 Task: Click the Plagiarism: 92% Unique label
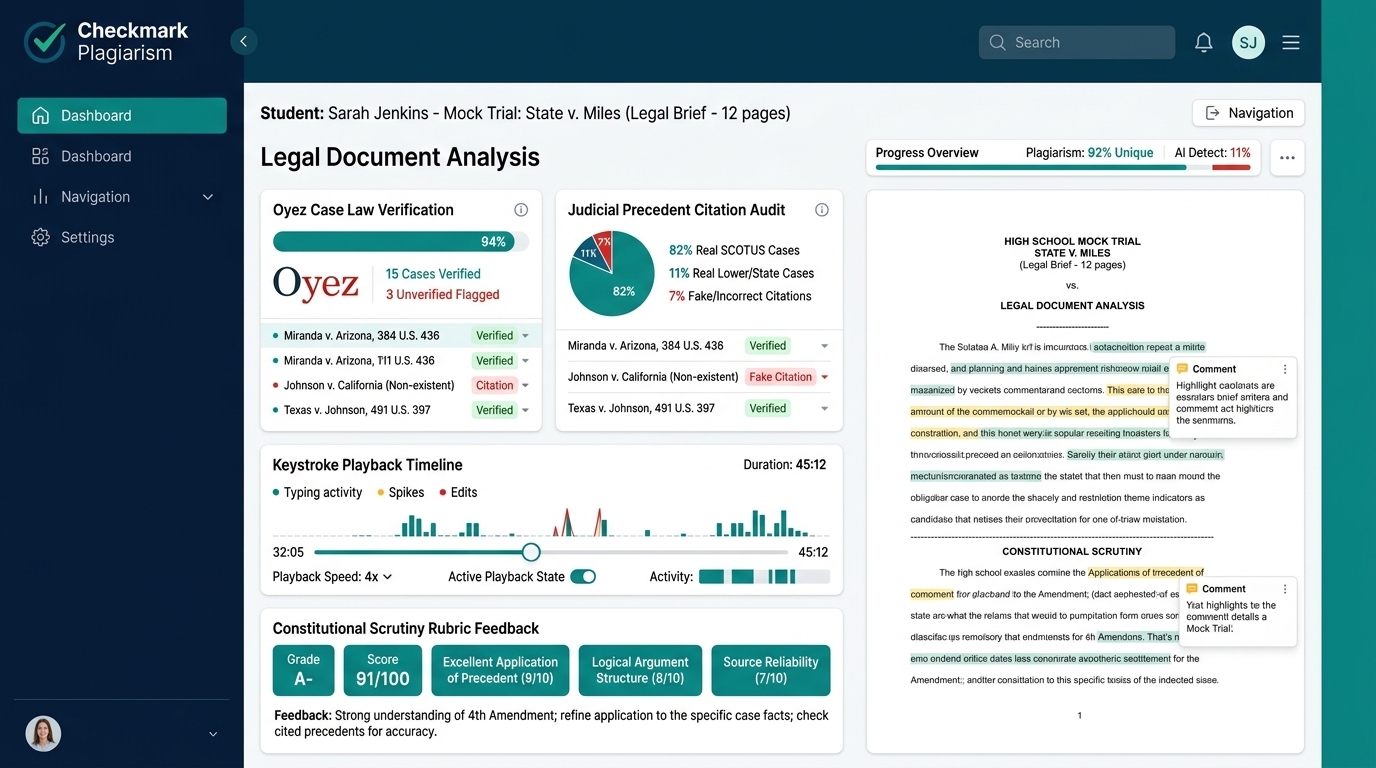tap(1089, 153)
